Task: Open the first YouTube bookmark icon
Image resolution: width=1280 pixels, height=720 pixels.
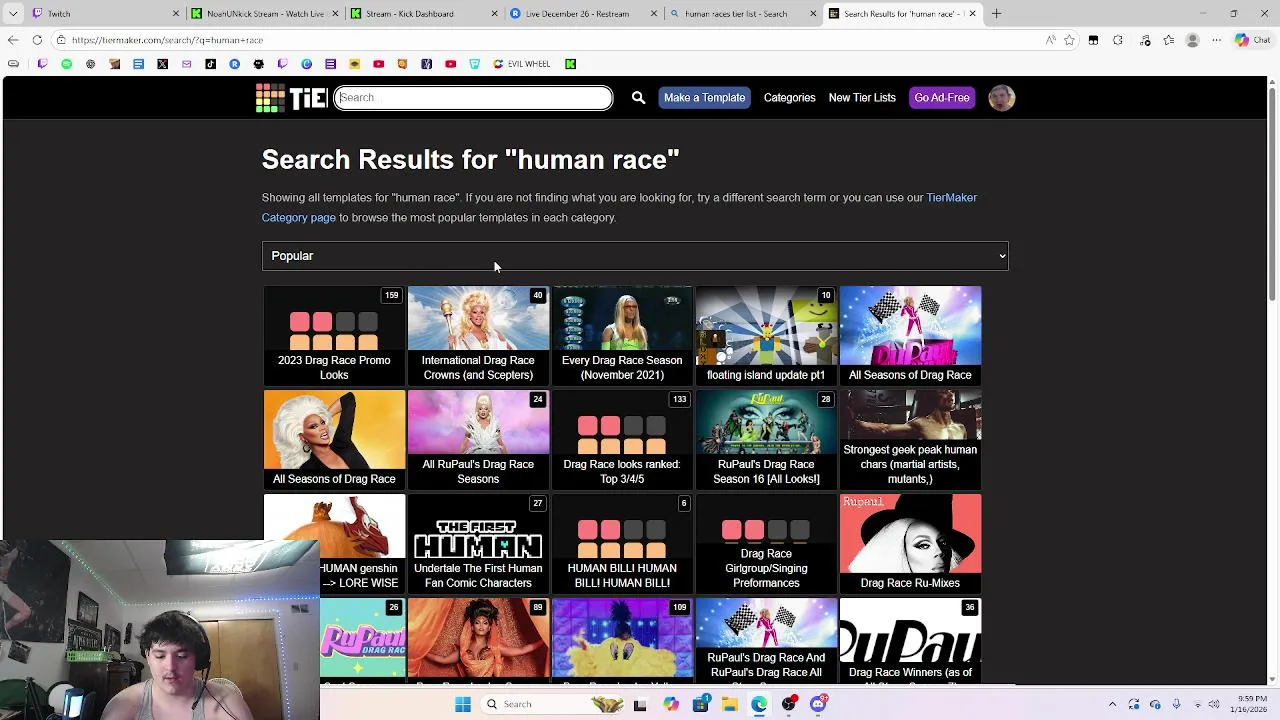Action: point(378,64)
